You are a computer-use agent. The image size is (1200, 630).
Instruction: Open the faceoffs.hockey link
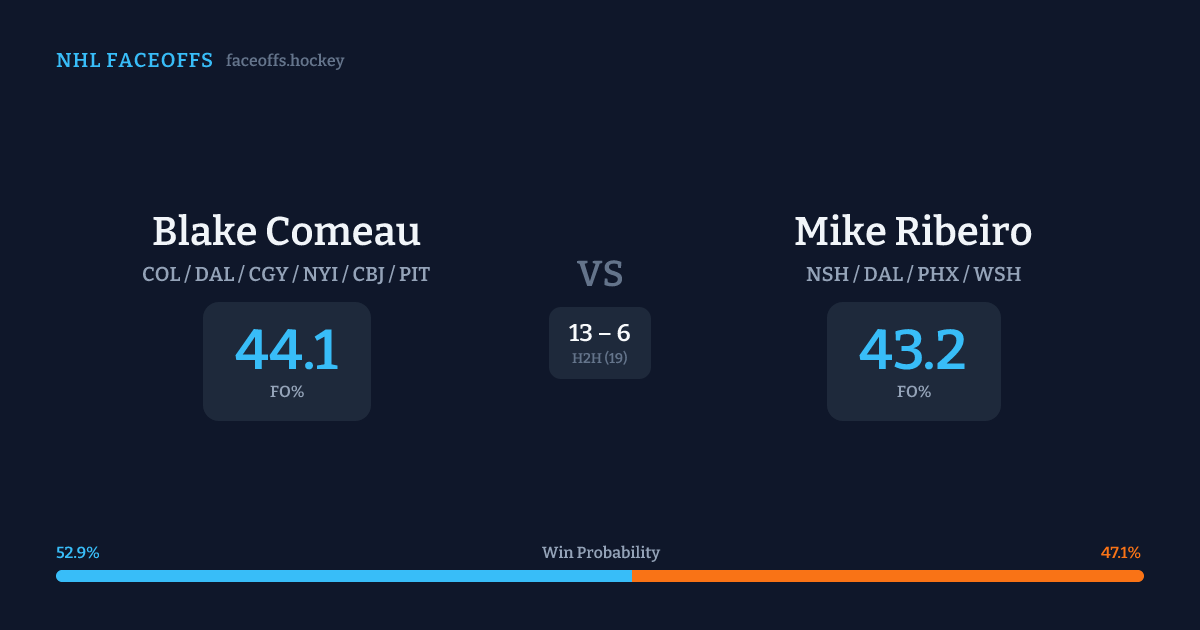point(285,61)
